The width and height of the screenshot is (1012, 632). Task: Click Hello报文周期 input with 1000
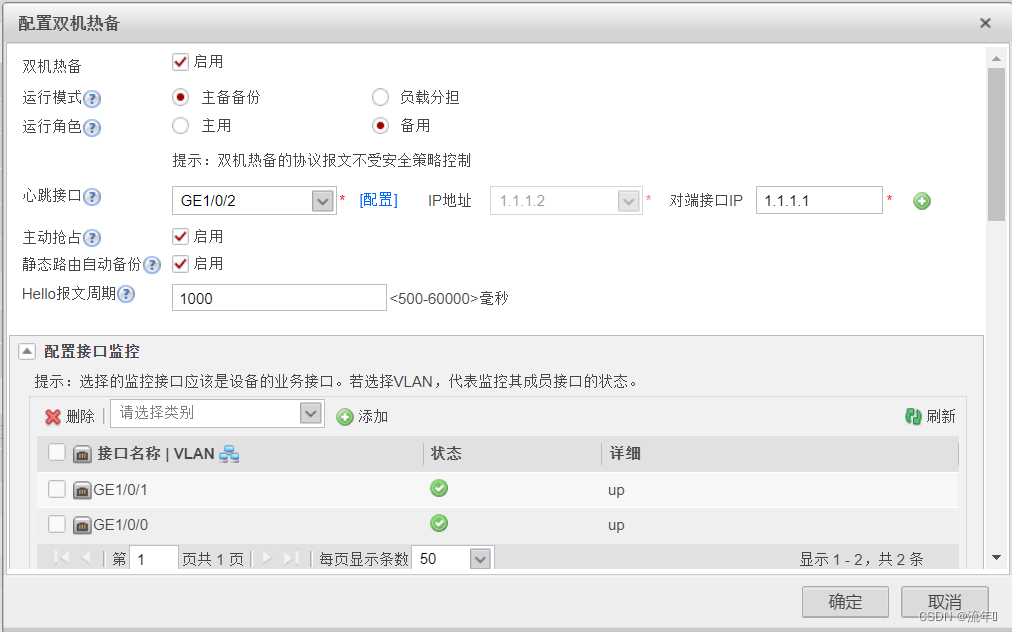279,298
